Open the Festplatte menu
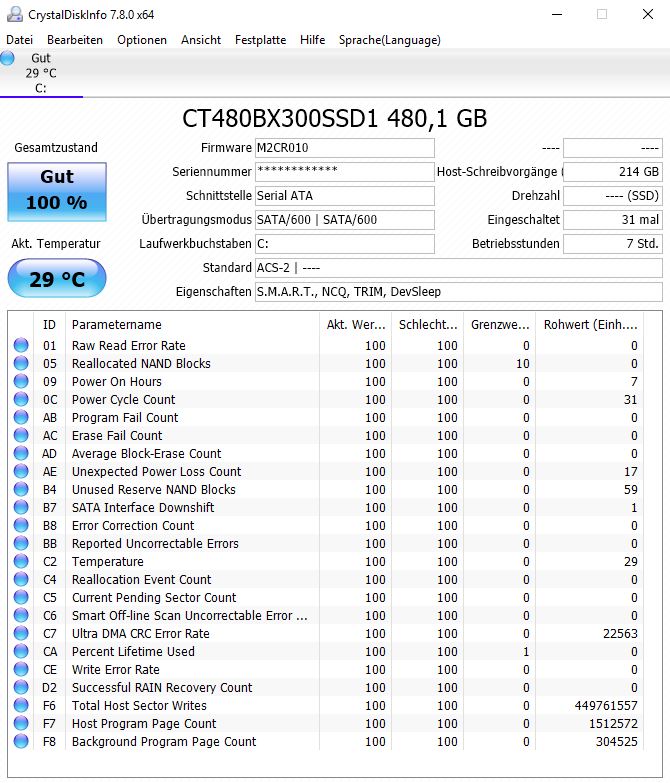This screenshot has height=783, width=670. pyautogui.click(x=261, y=40)
